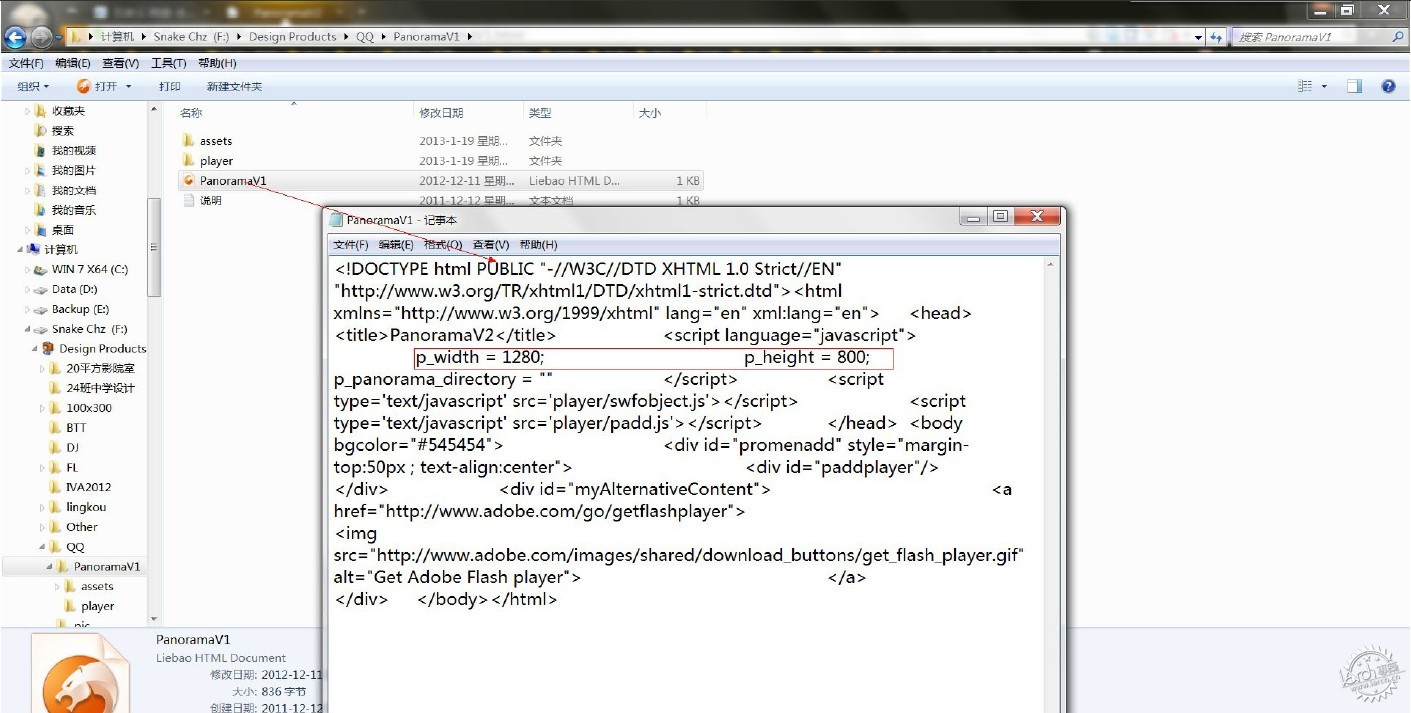
Task: Expand the 收藏夹 tree node
Action: pyautogui.click(x=27, y=111)
